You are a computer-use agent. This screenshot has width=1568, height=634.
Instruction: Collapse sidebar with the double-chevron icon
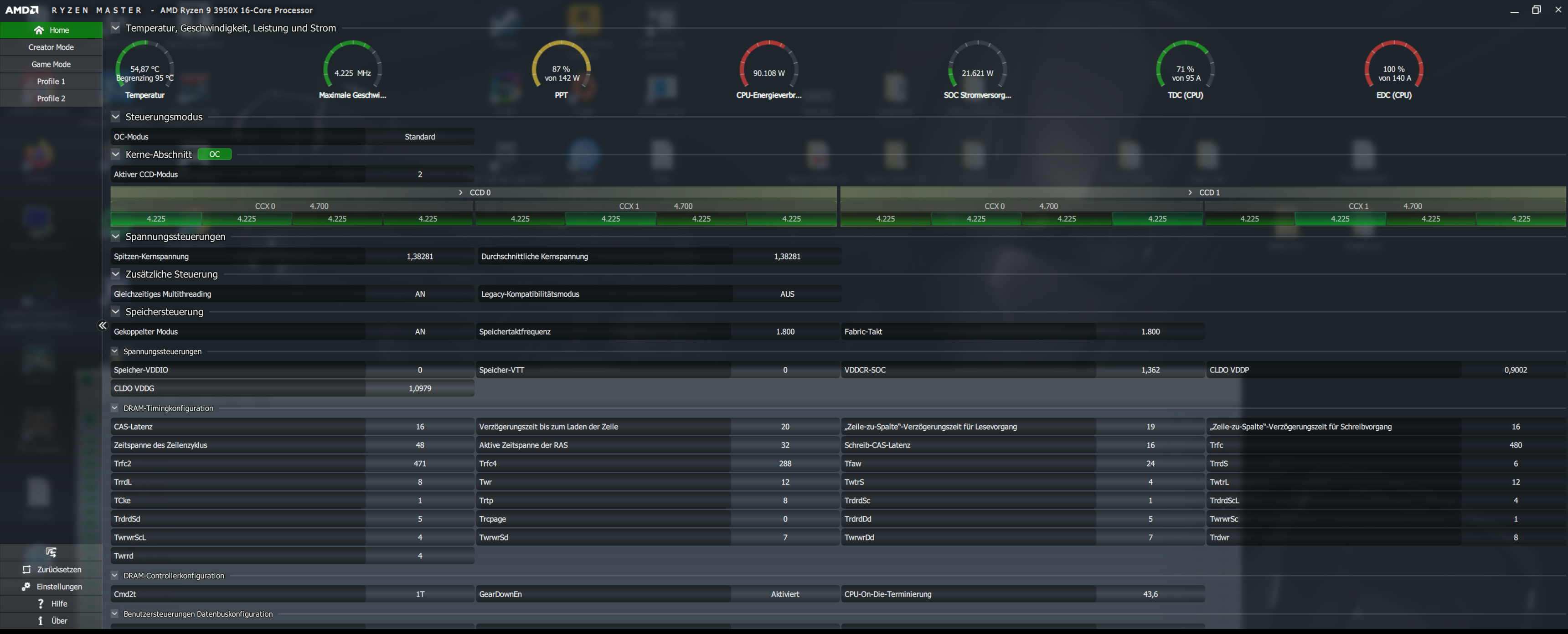click(x=102, y=325)
